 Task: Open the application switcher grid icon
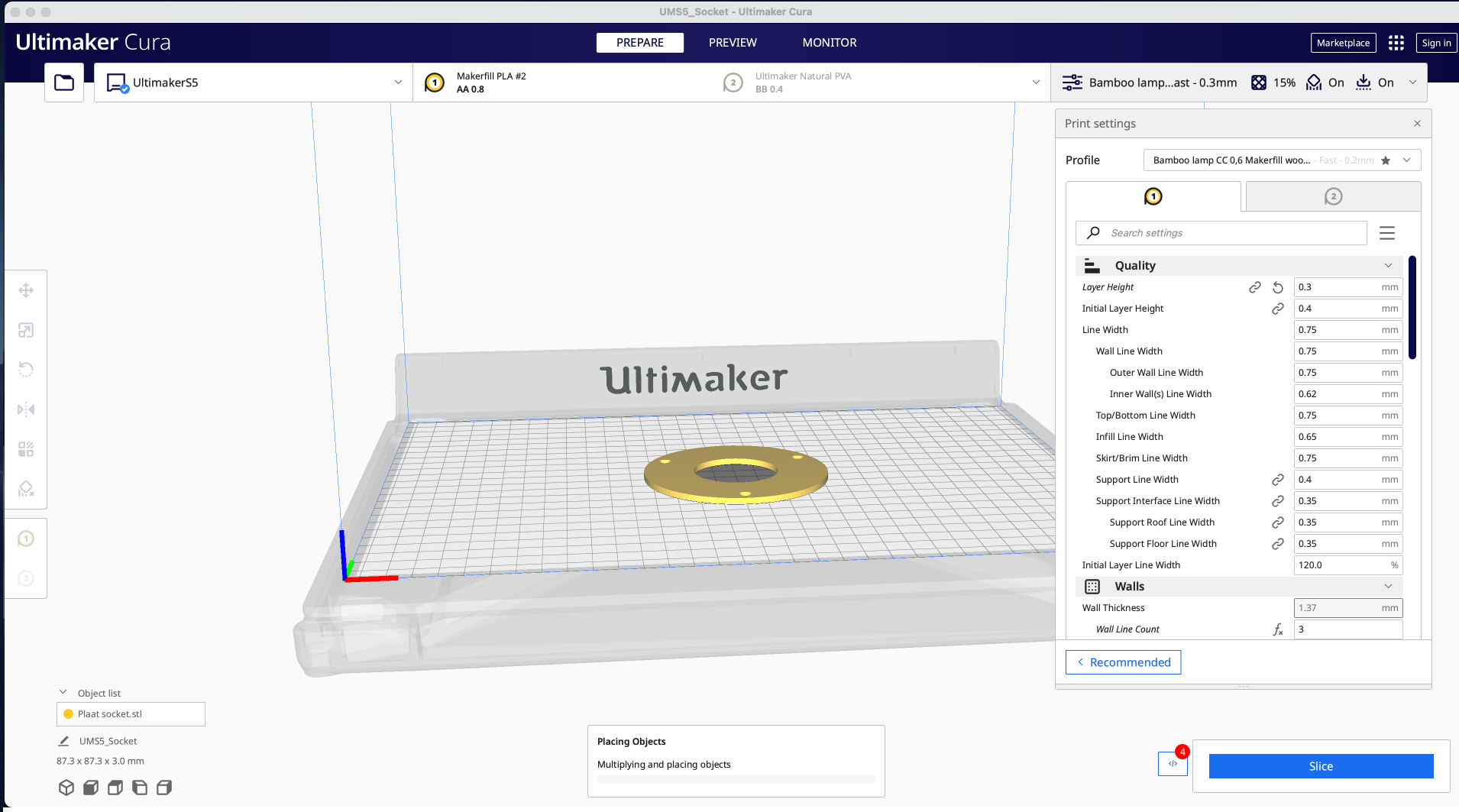click(1396, 43)
